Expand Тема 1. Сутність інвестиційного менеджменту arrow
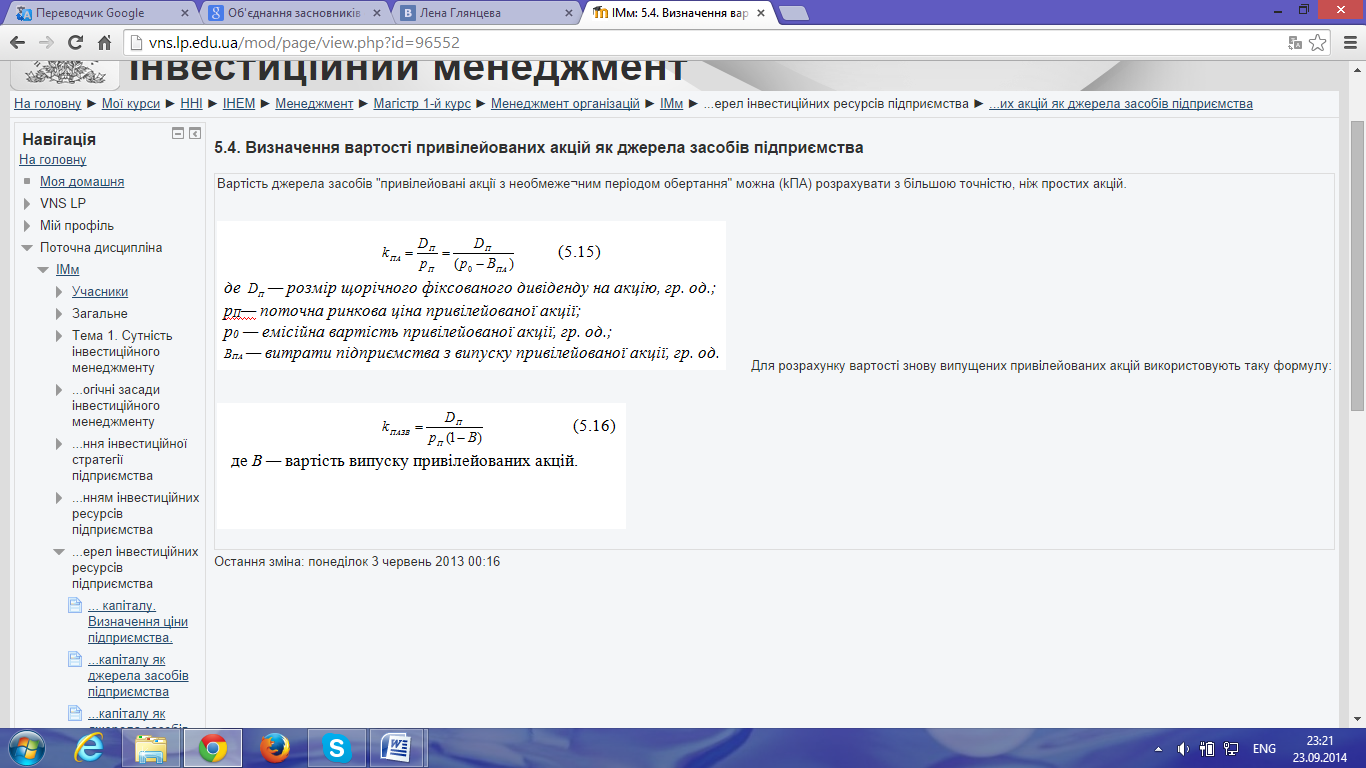 tap(59, 336)
